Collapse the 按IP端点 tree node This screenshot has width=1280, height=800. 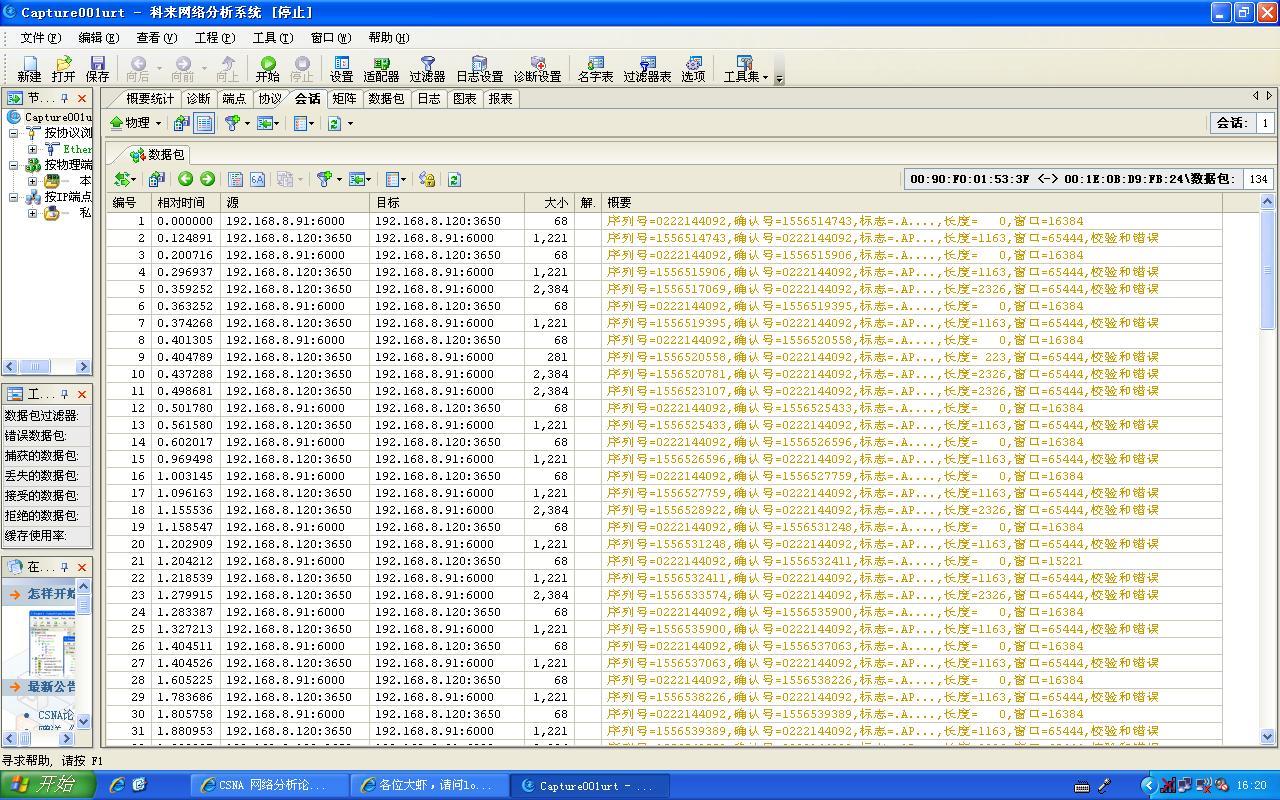[x=14, y=197]
